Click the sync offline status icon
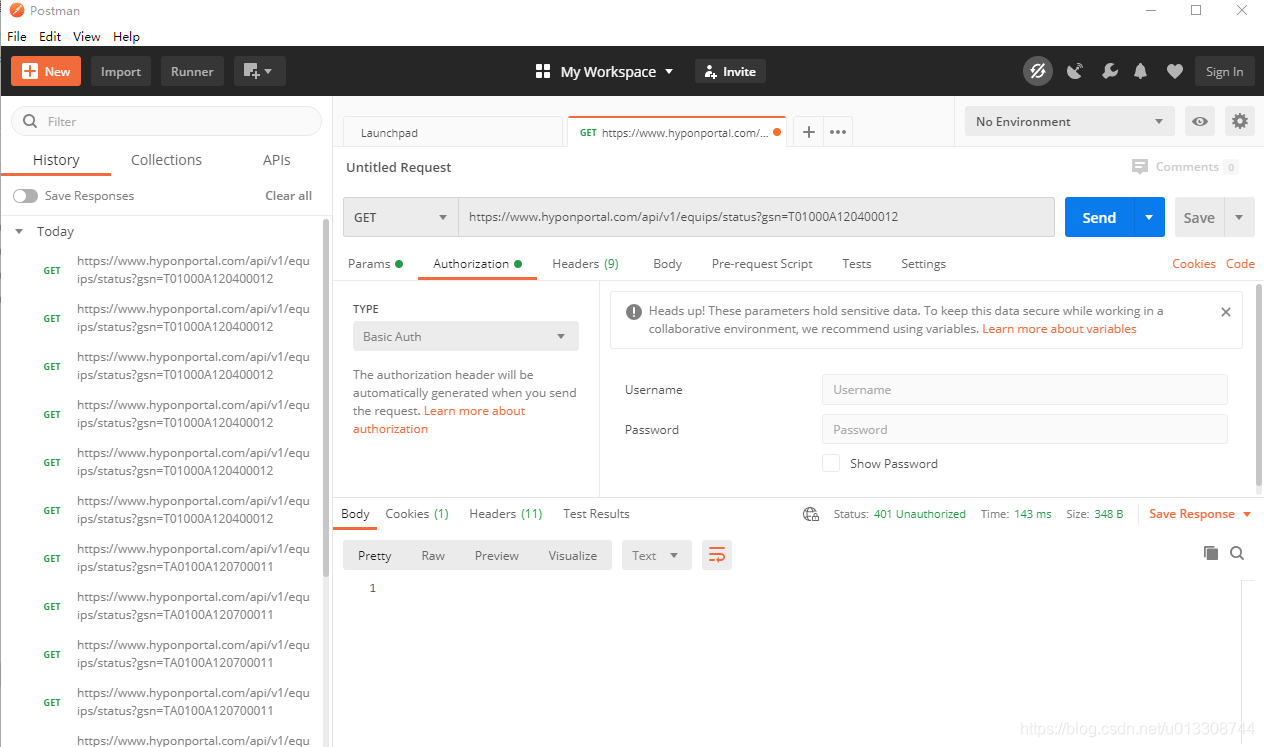Screen dimensions: 1264x747 1038,71
